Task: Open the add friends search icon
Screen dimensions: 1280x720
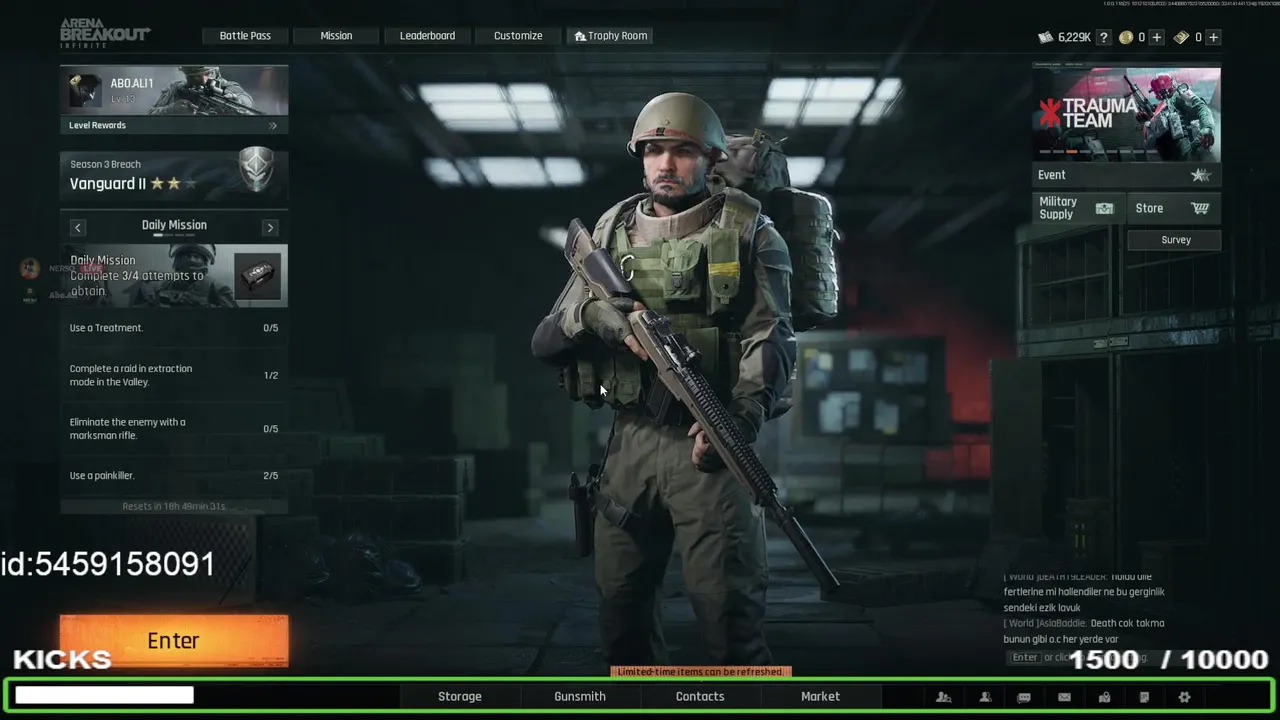Action: tap(943, 697)
